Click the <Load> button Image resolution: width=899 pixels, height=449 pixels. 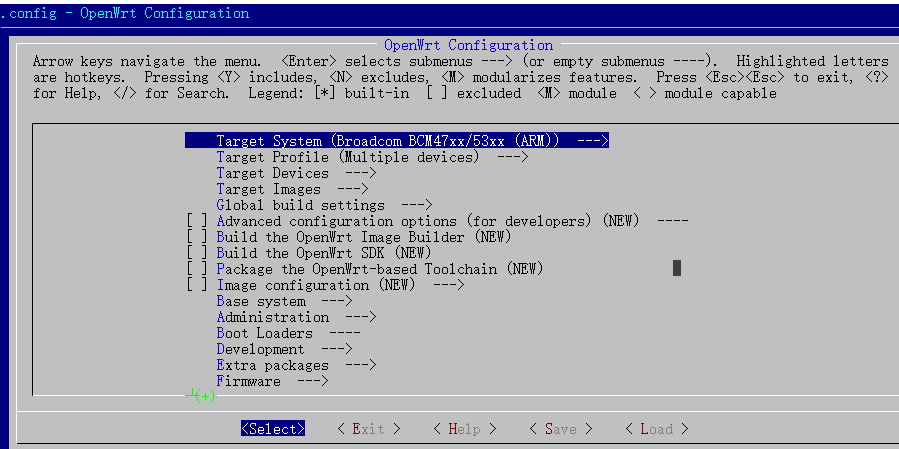click(x=656, y=429)
